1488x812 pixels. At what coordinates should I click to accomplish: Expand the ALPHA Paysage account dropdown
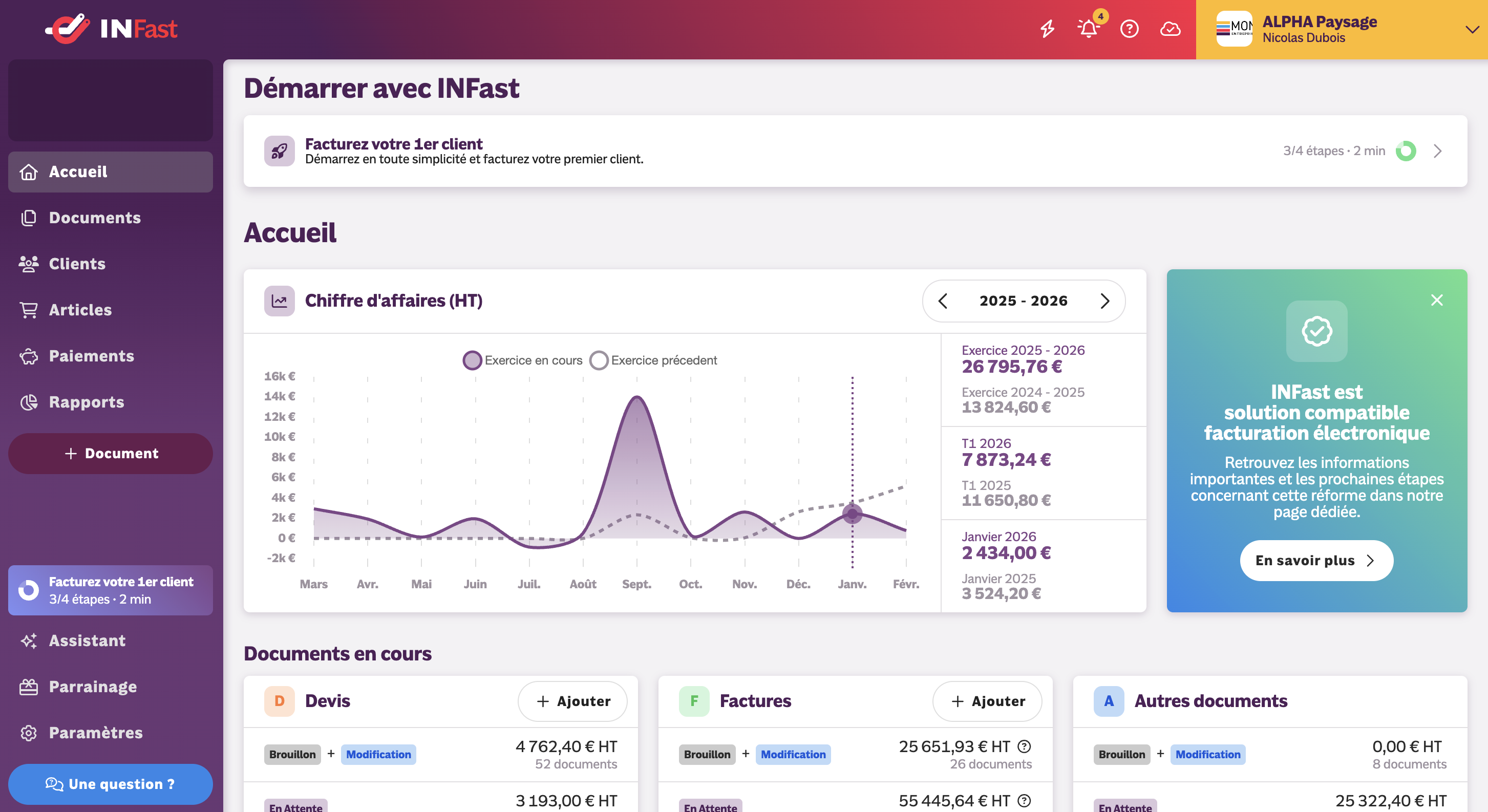pos(1473,29)
